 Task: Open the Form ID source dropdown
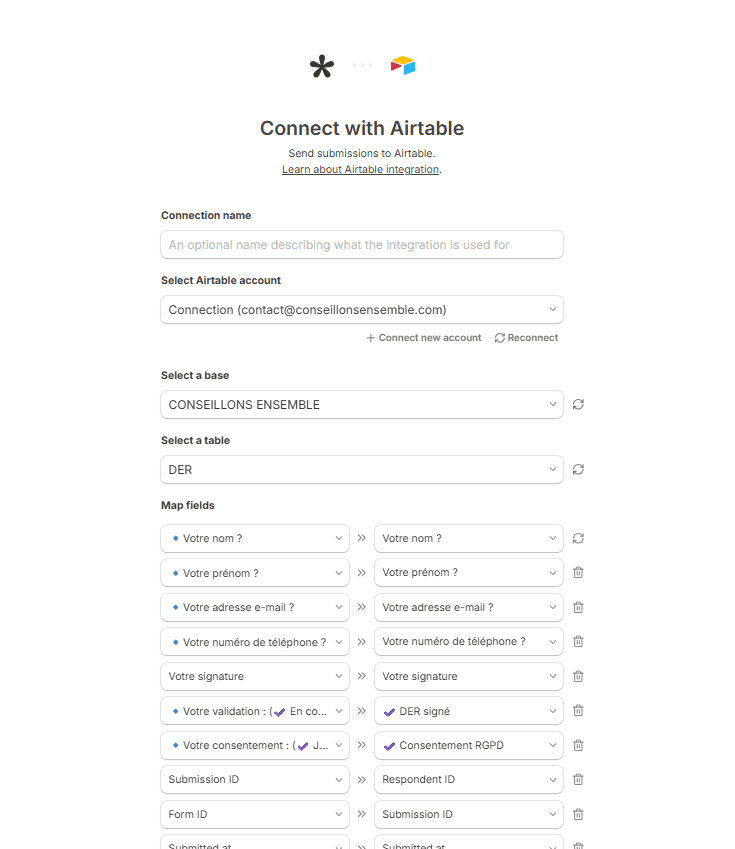pyautogui.click(x=255, y=814)
